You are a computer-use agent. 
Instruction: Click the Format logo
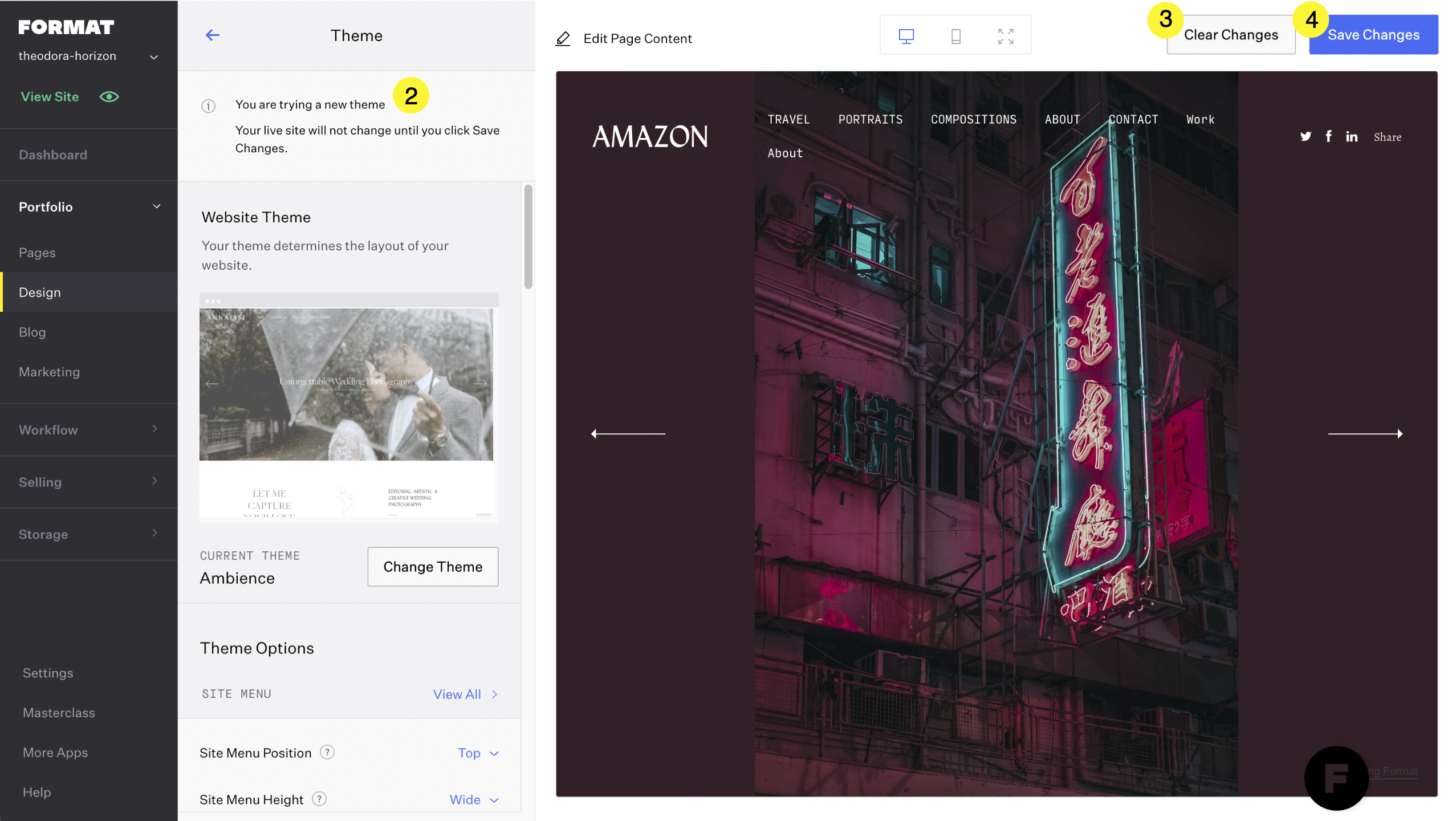pos(66,27)
